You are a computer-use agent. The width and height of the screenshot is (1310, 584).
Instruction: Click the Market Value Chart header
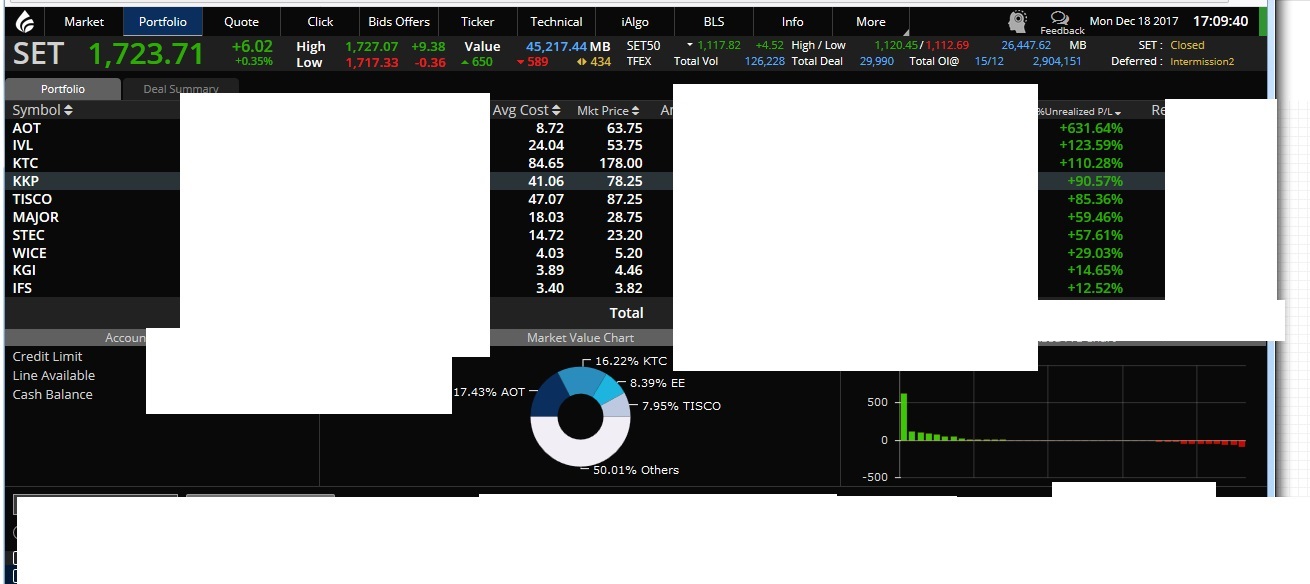(x=580, y=338)
